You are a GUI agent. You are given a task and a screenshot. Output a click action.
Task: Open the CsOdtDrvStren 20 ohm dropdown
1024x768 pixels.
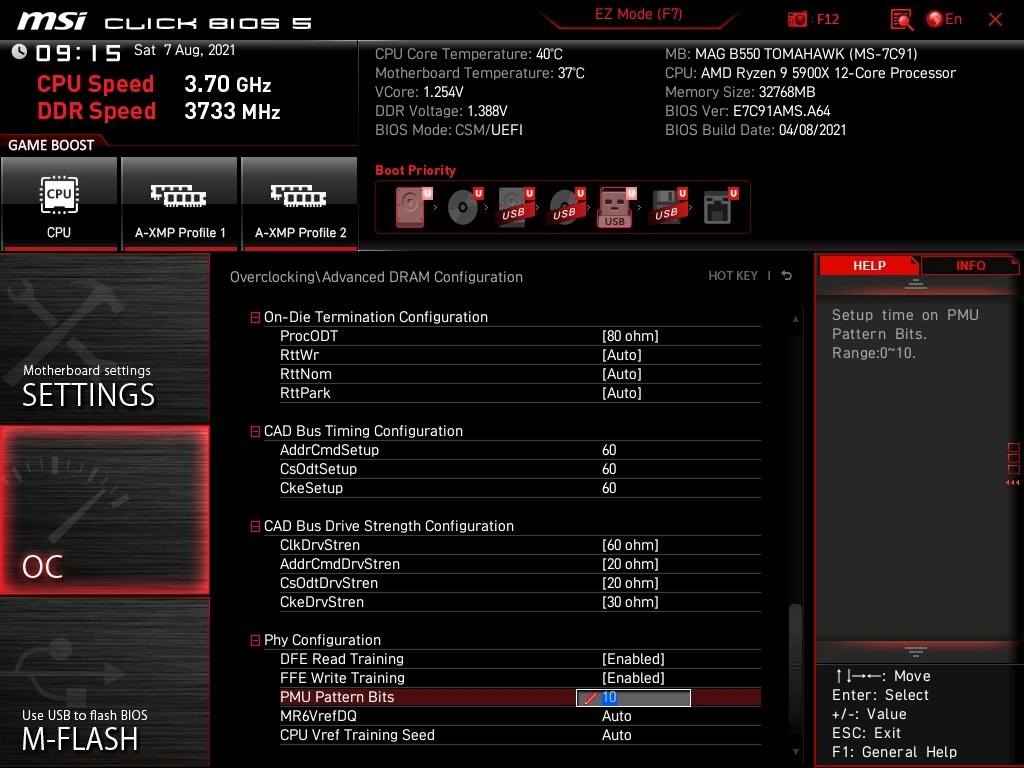[630, 583]
